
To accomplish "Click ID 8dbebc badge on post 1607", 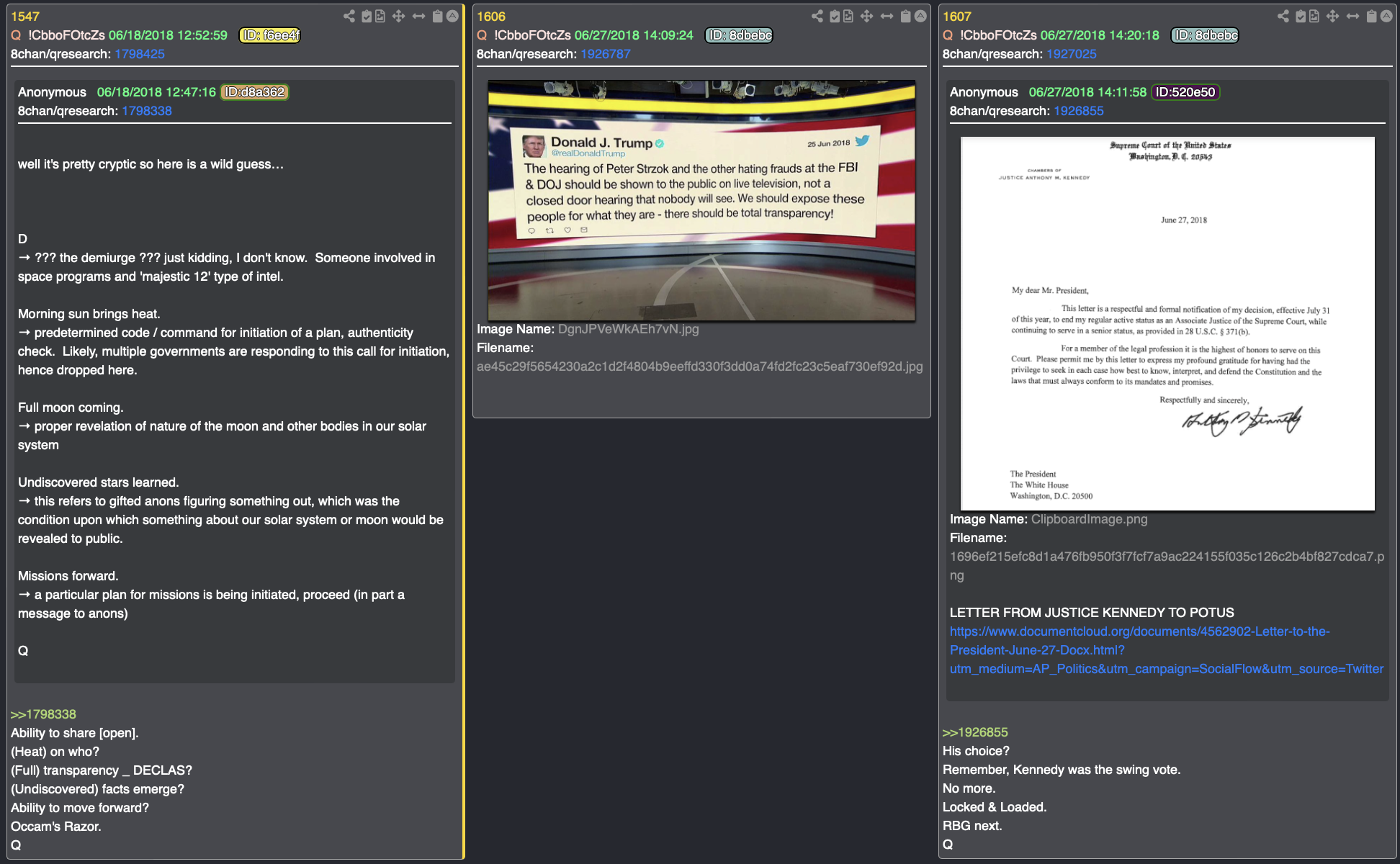I will click(x=1206, y=35).
